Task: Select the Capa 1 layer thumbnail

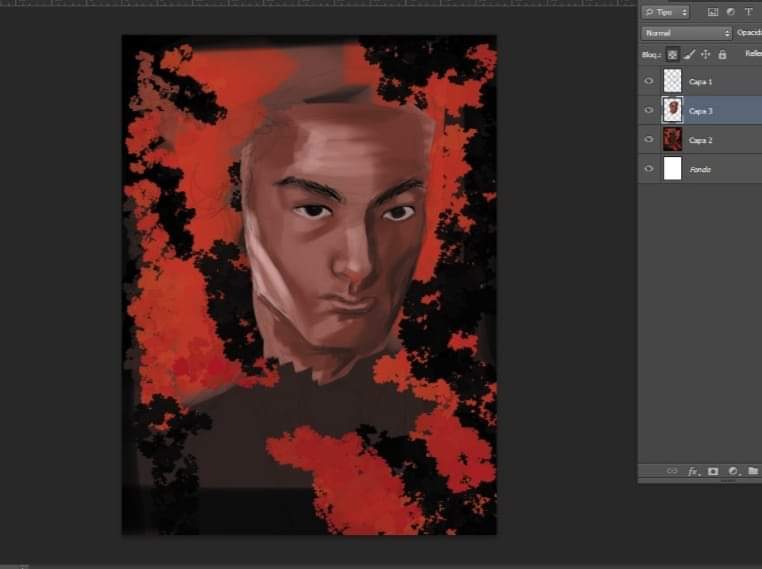Action: tap(673, 81)
